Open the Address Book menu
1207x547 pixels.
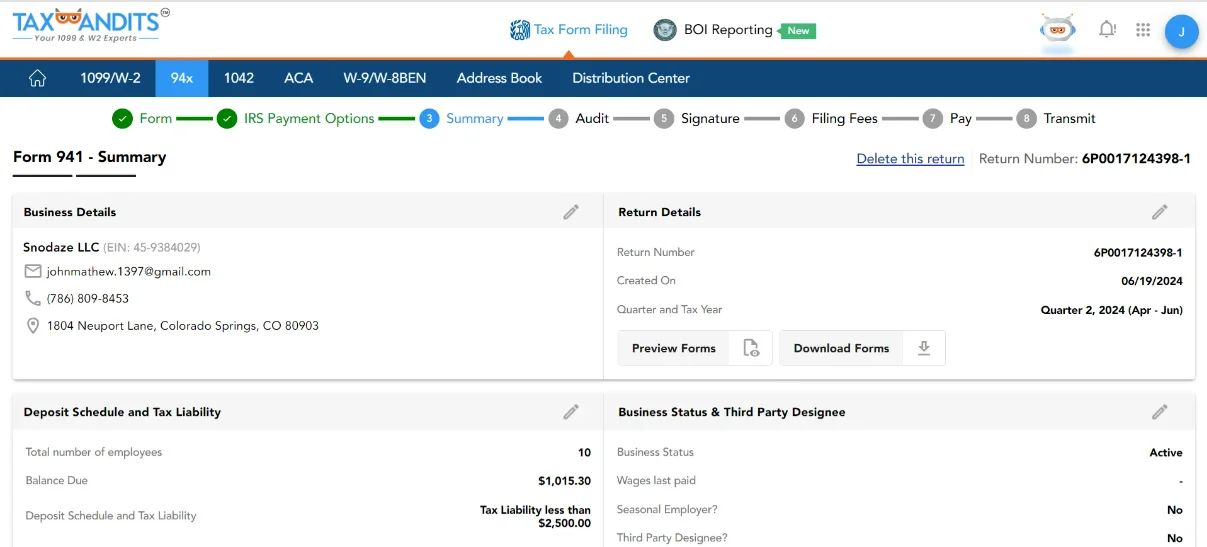click(499, 78)
